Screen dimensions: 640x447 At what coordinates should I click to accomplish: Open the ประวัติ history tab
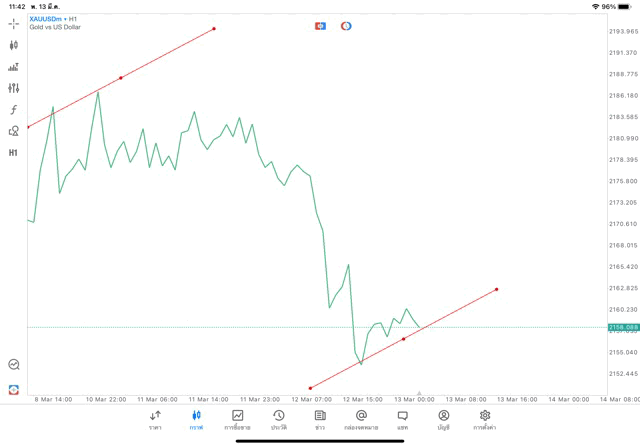[x=279, y=420]
